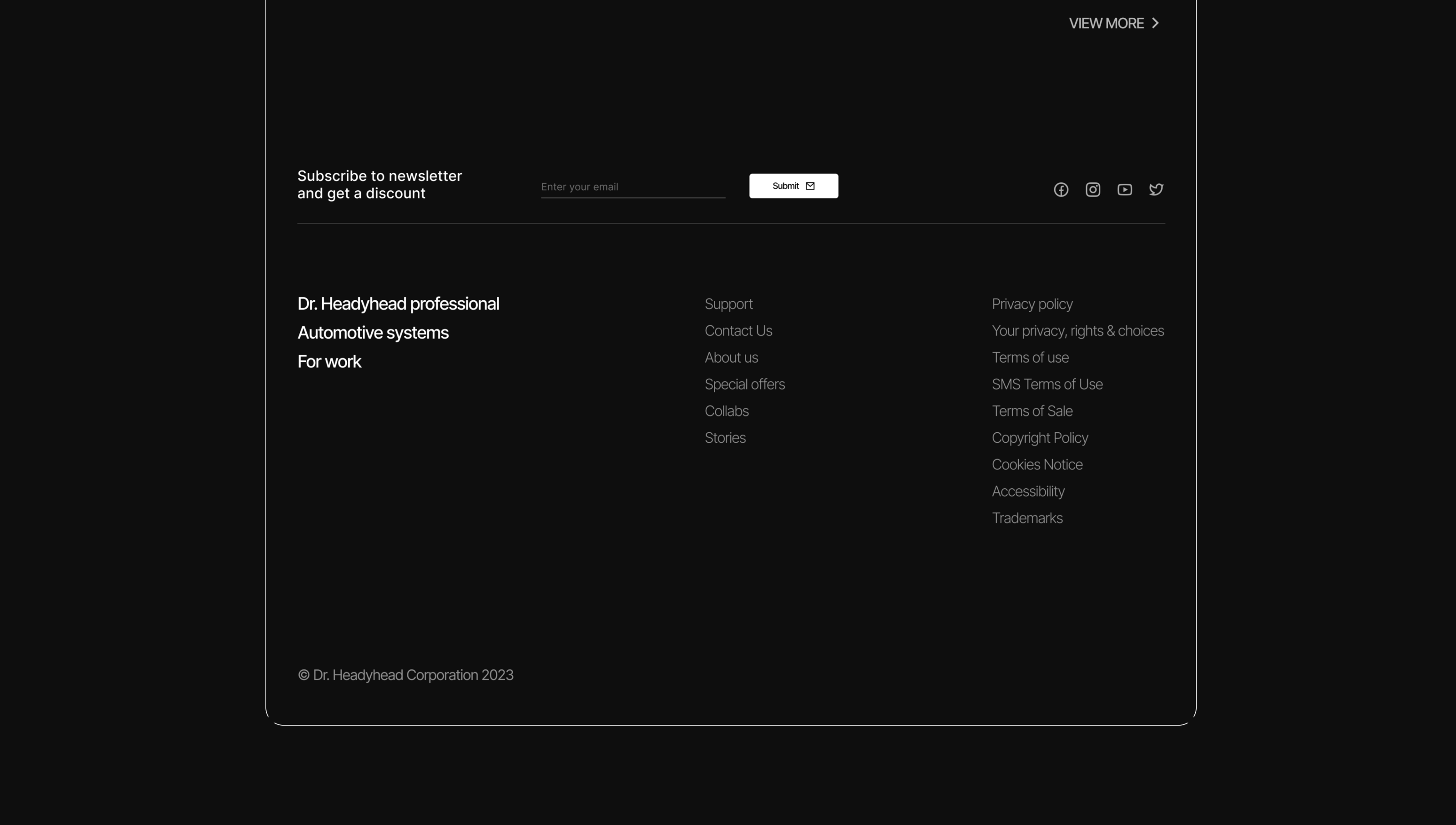Open Special offers link
Viewport: 1456px width, 825px height.
click(744, 384)
